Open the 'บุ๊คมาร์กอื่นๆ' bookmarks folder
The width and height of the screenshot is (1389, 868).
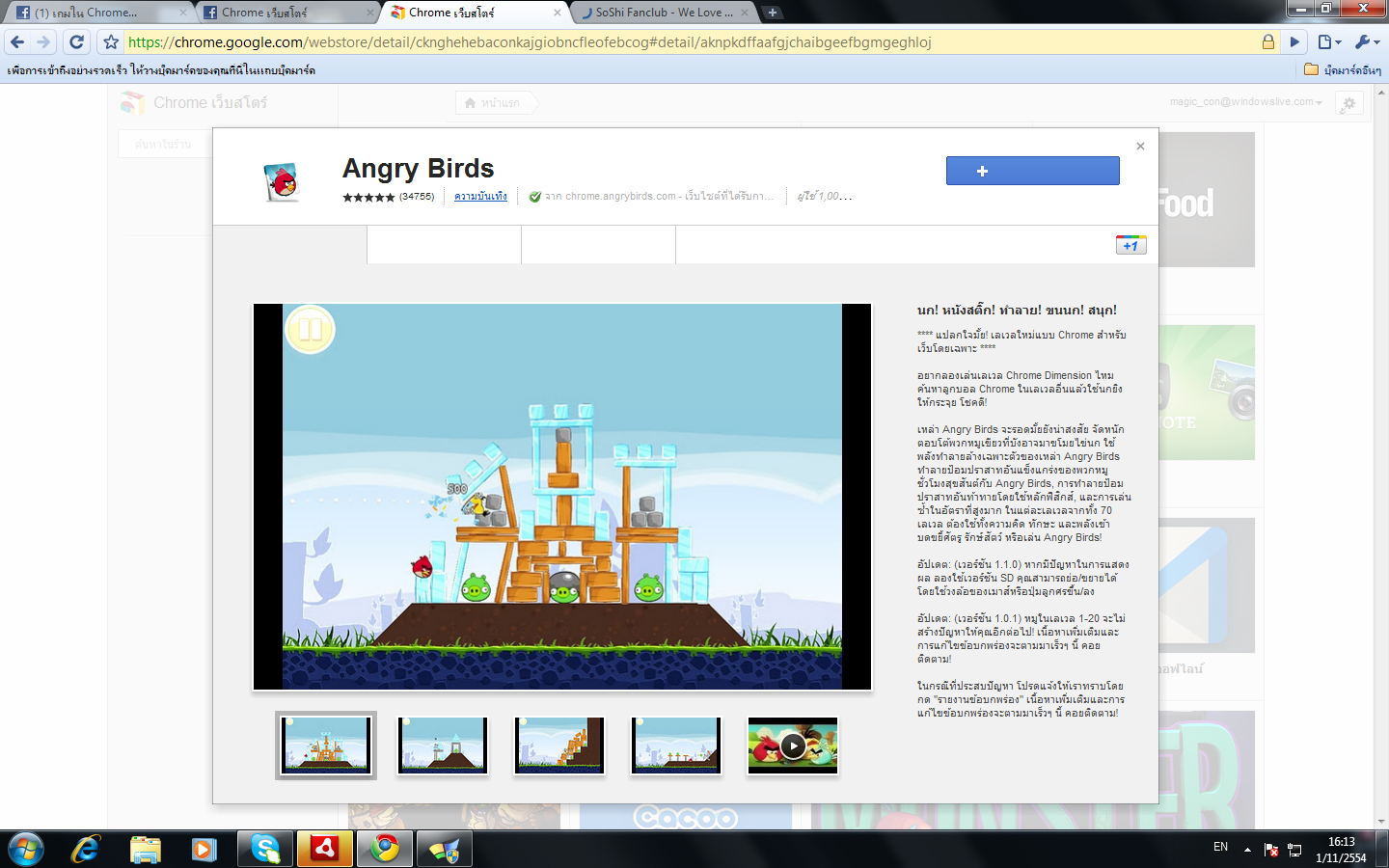pyautogui.click(x=1343, y=69)
